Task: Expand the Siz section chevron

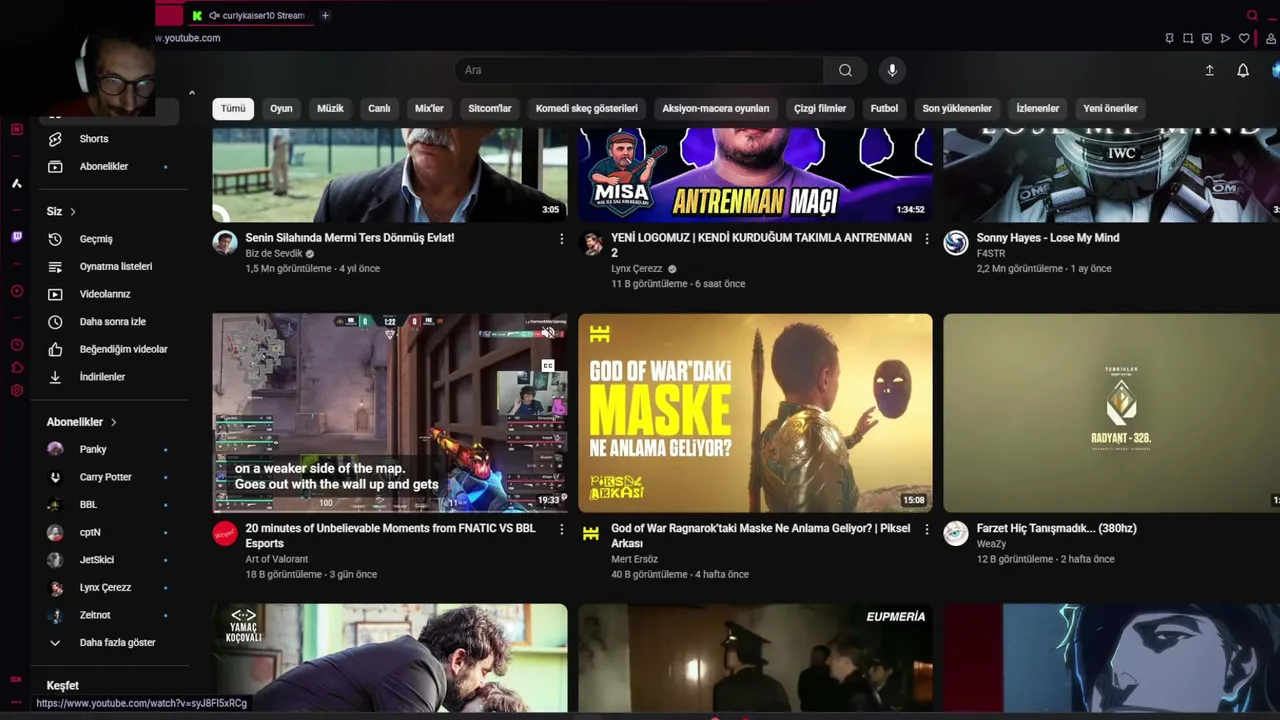Action: 73,212
